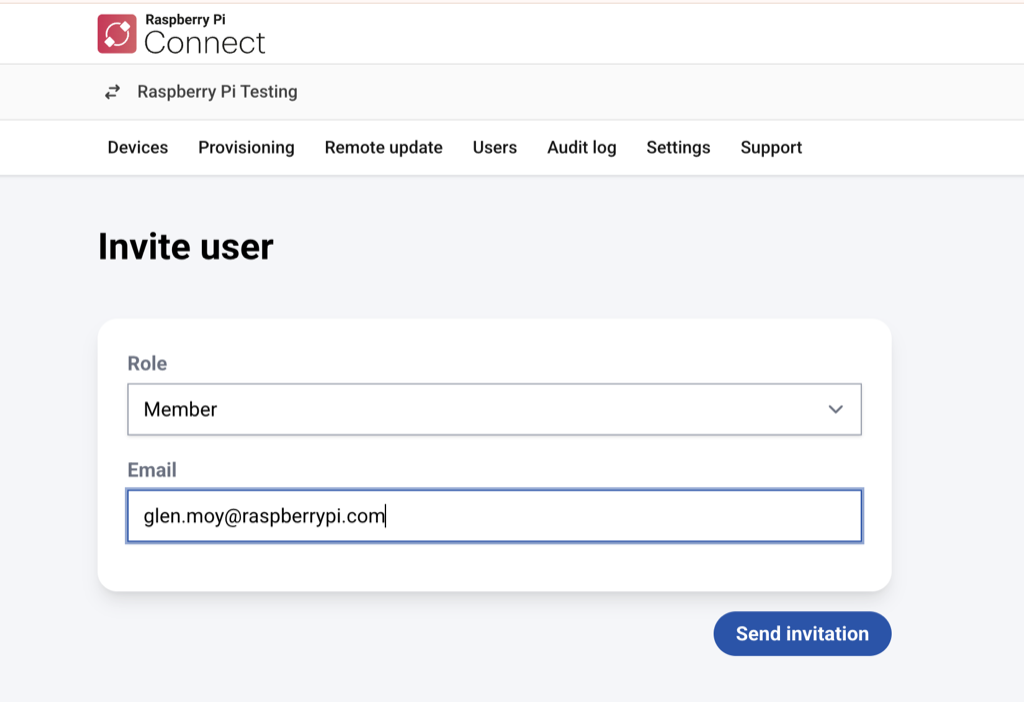Switch to the Users tab
Viewport: 1024px width, 702px height.
[x=494, y=147]
